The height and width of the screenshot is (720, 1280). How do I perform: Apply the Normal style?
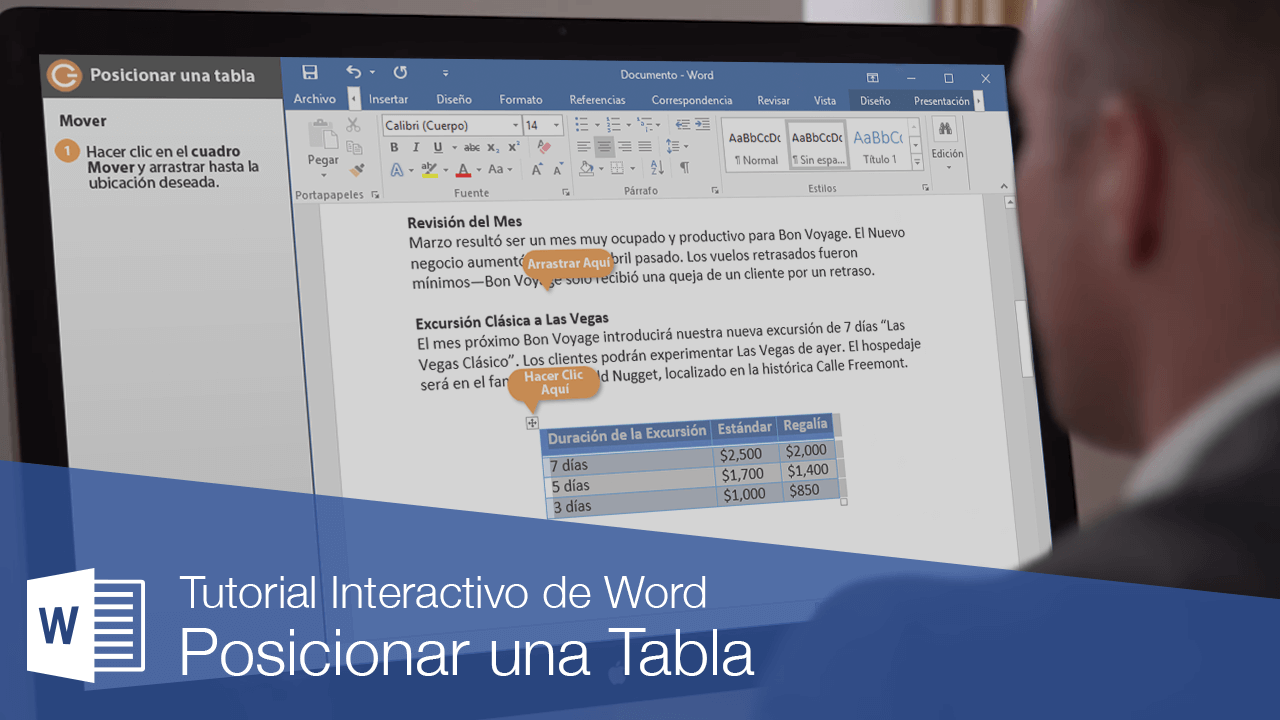[x=755, y=145]
